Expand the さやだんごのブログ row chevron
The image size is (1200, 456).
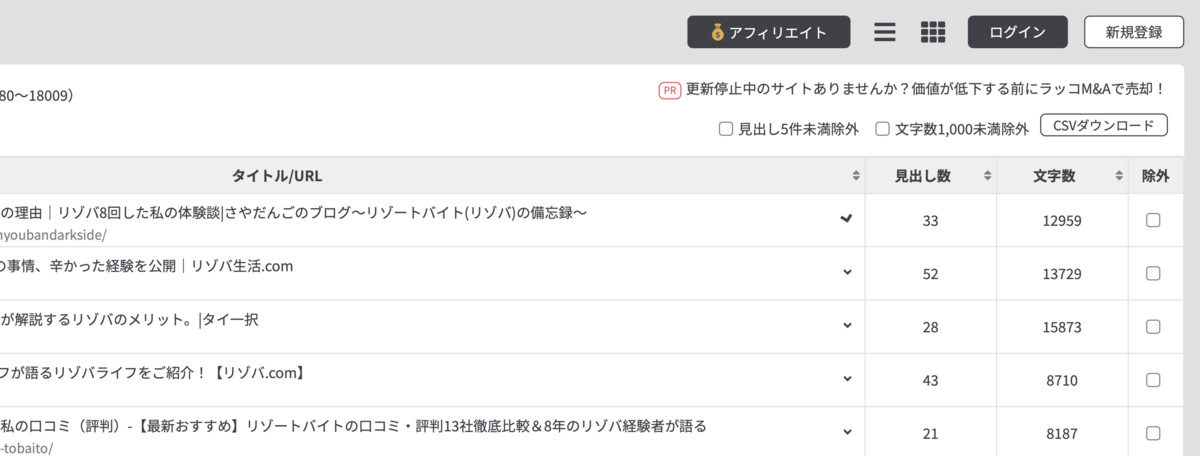(848, 218)
